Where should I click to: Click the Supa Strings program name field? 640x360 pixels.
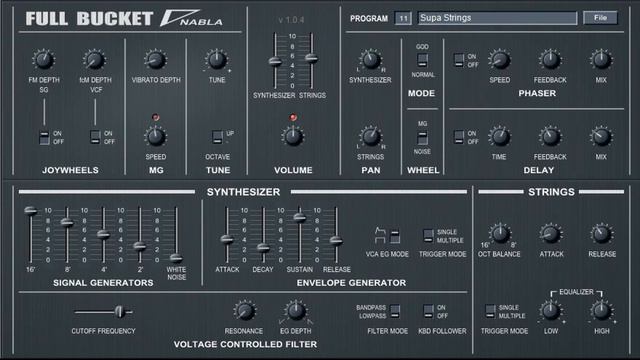[x=497, y=18]
